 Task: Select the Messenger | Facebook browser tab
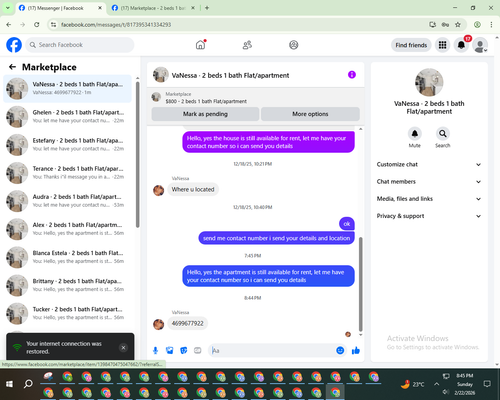[60, 8]
